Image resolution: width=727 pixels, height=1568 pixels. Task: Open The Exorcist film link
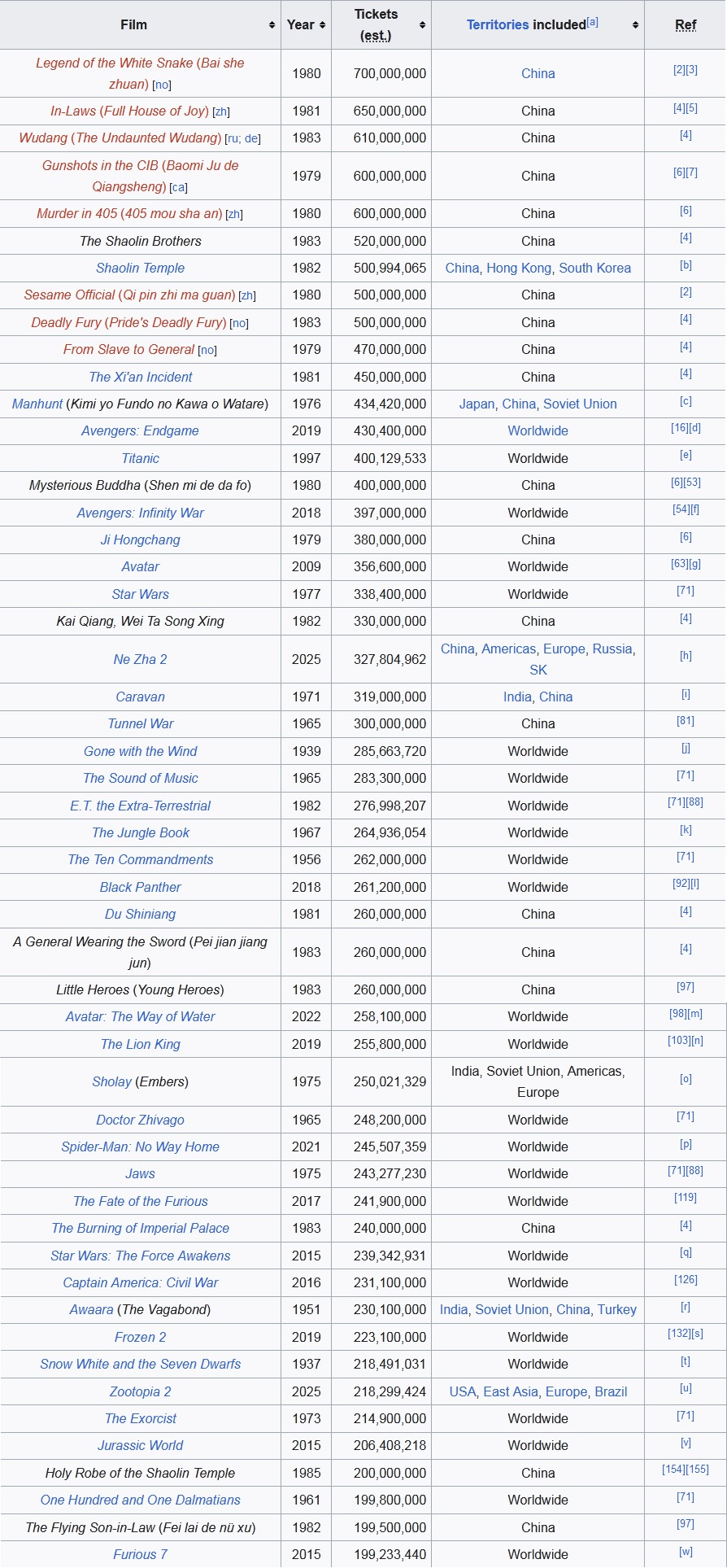[x=140, y=1418]
